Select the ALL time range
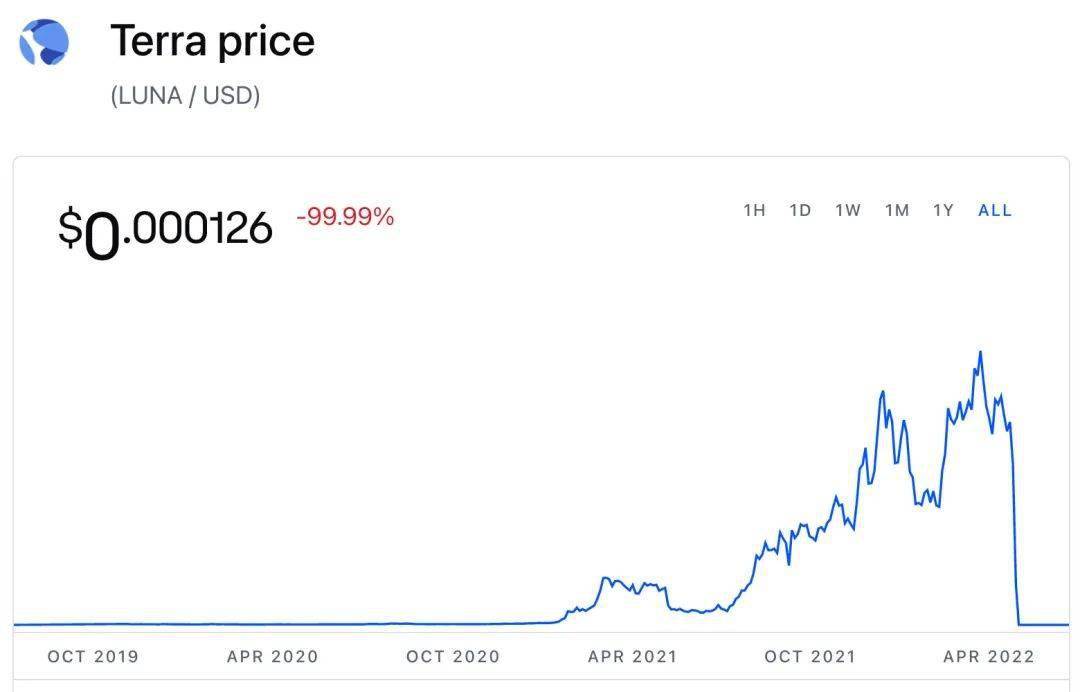 click(995, 210)
